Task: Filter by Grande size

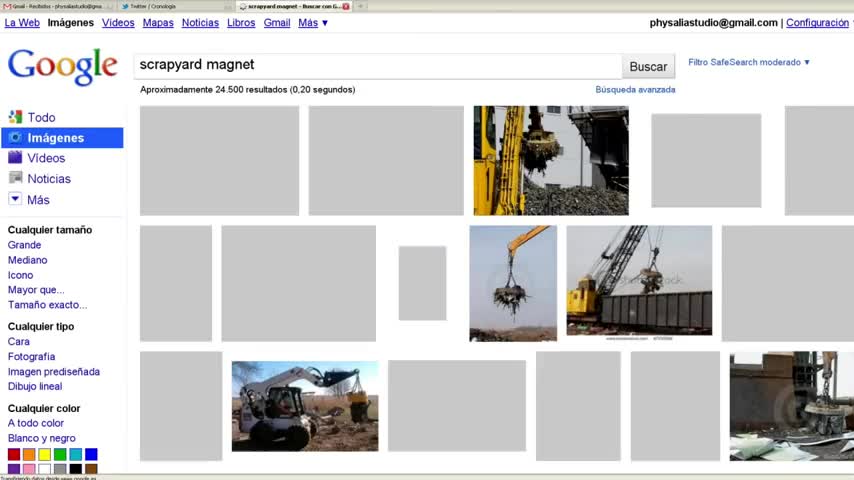Action: (25, 245)
